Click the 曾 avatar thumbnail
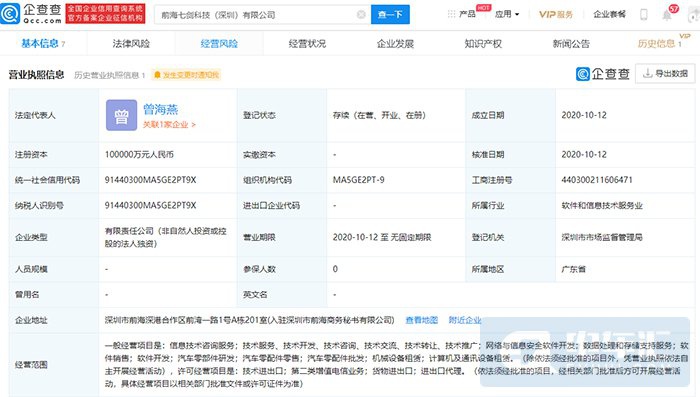The width and height of the screenshot is (700, 397). pyautogui.click(x=121, y=115)
